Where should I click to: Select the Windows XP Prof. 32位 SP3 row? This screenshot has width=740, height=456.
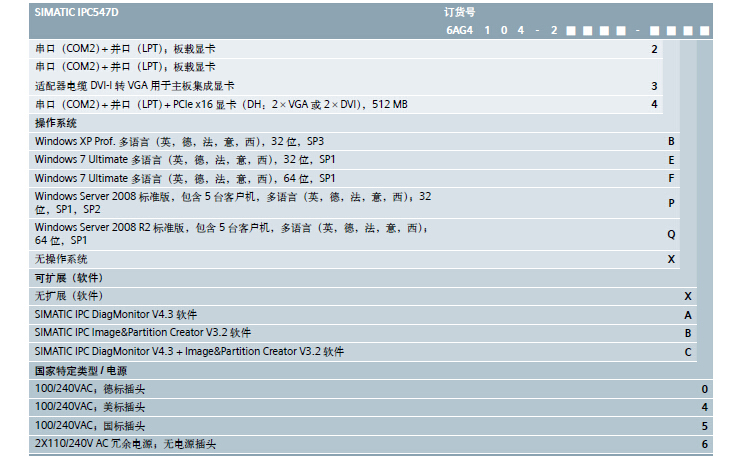(x=179, y=142)
